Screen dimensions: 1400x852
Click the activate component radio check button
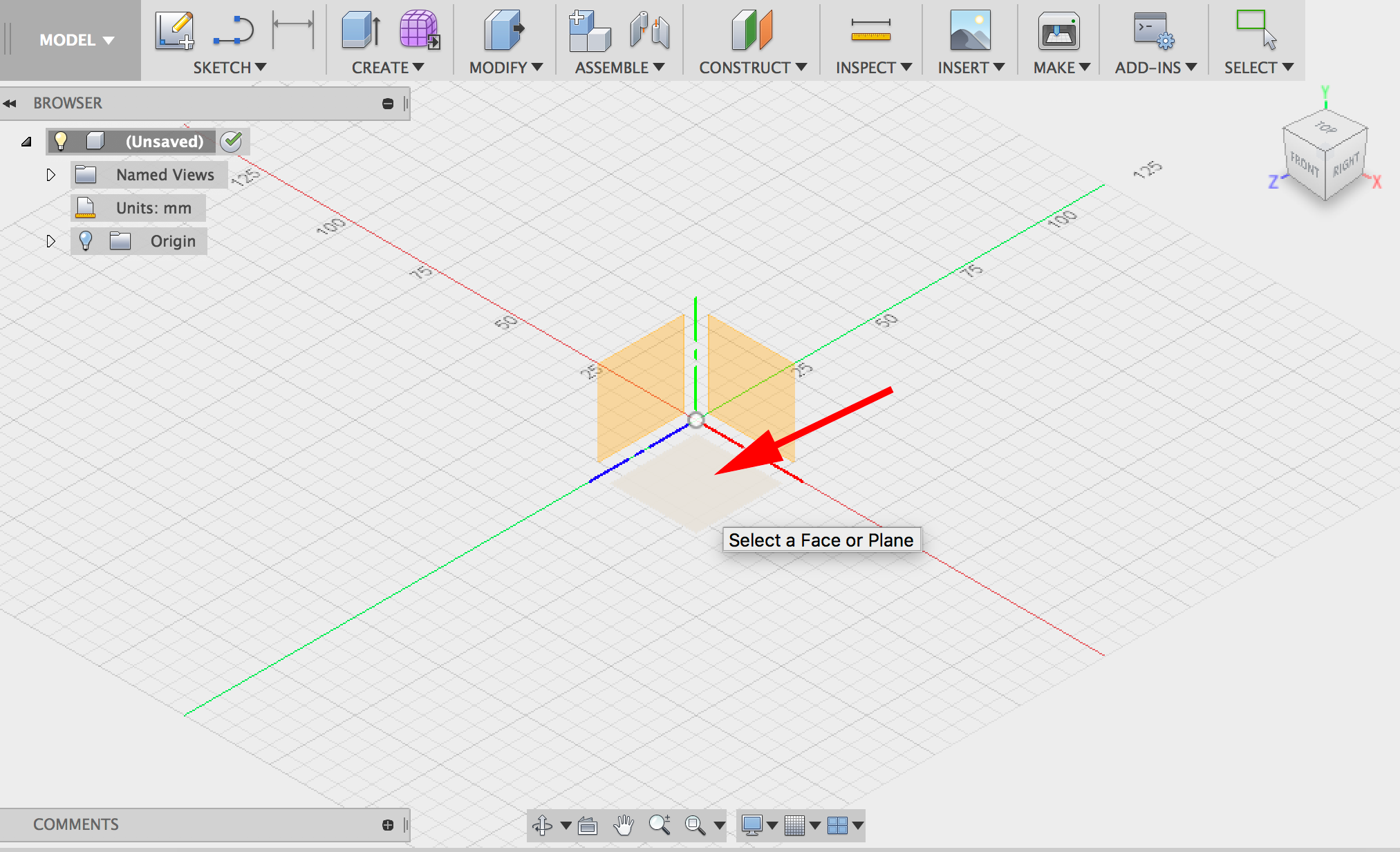click(x=232, y=141)
